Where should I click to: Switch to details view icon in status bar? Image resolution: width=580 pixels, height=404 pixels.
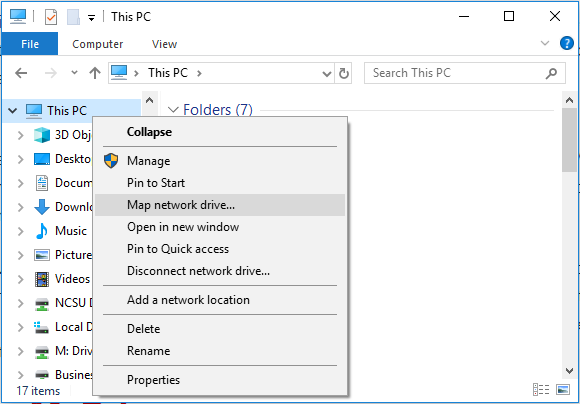(x=541, y=390)
